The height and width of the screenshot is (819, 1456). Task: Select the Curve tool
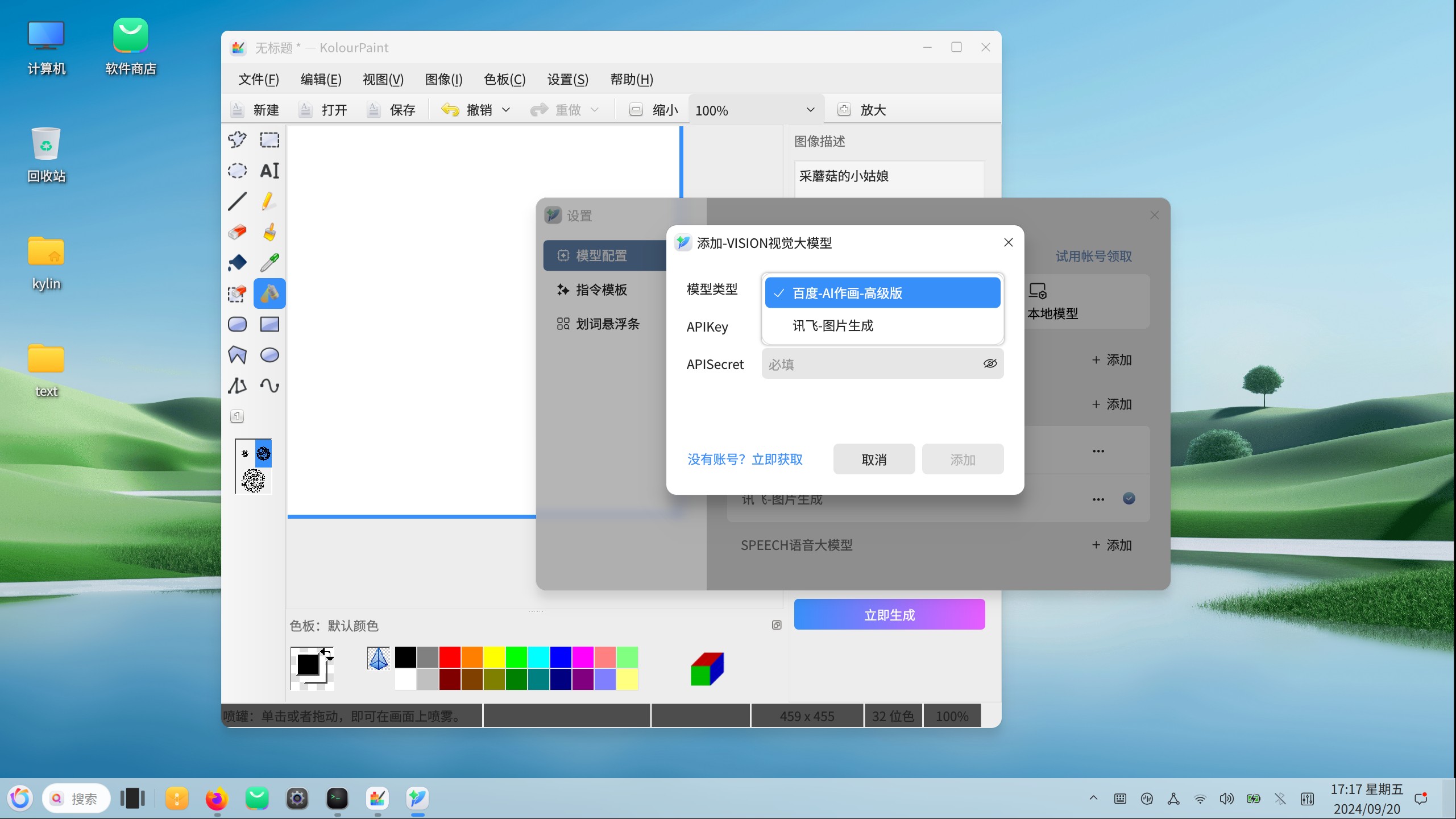point(269,386)
